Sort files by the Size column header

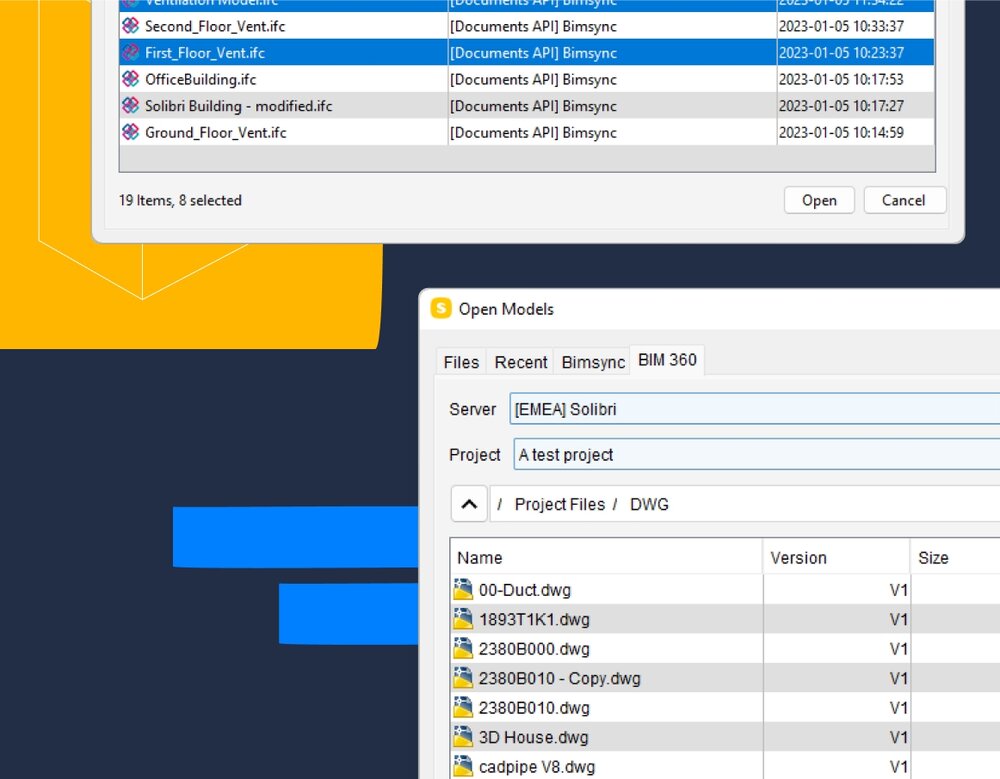[955, 558]
